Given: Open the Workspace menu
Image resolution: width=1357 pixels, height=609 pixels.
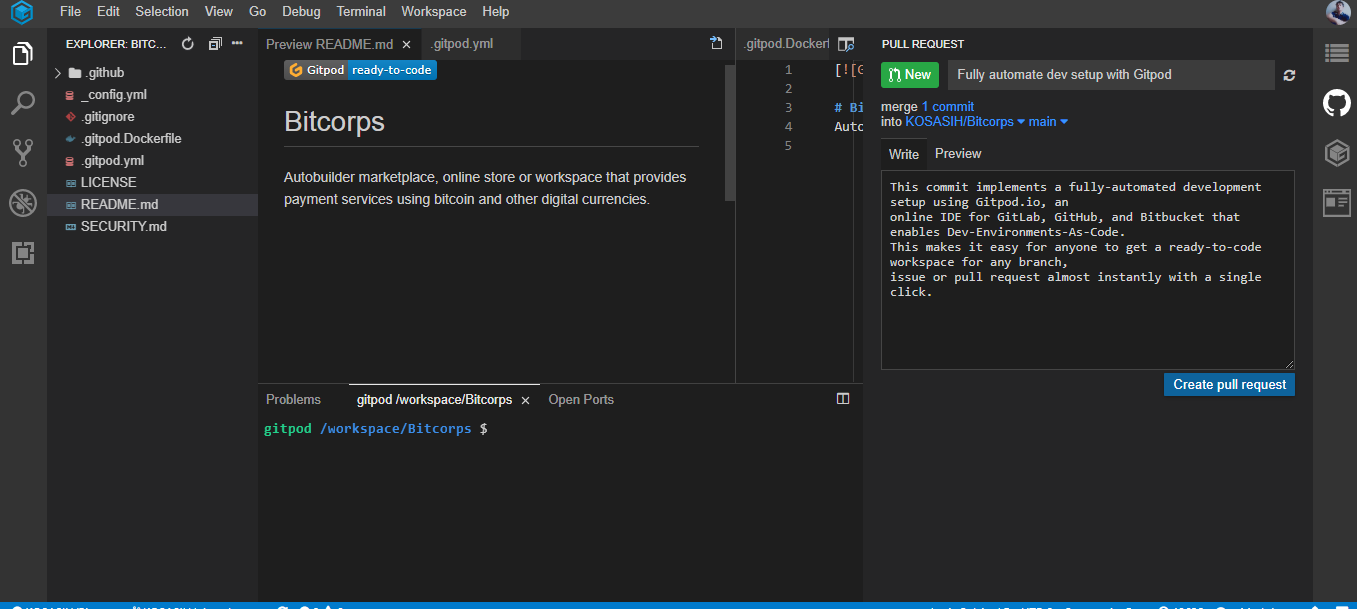Looking at the screenshot, I should [x=433, y=12].
